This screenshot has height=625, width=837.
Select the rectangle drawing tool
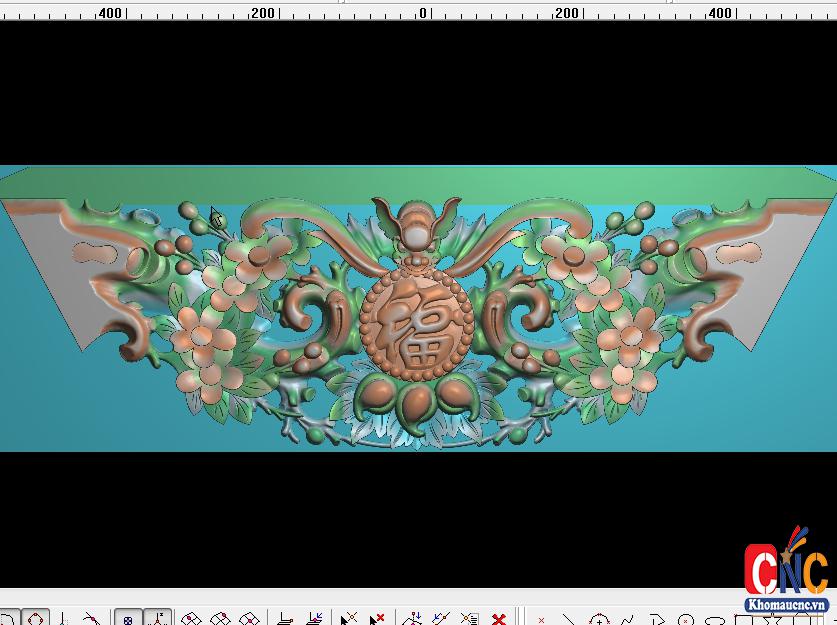point(744,619)
